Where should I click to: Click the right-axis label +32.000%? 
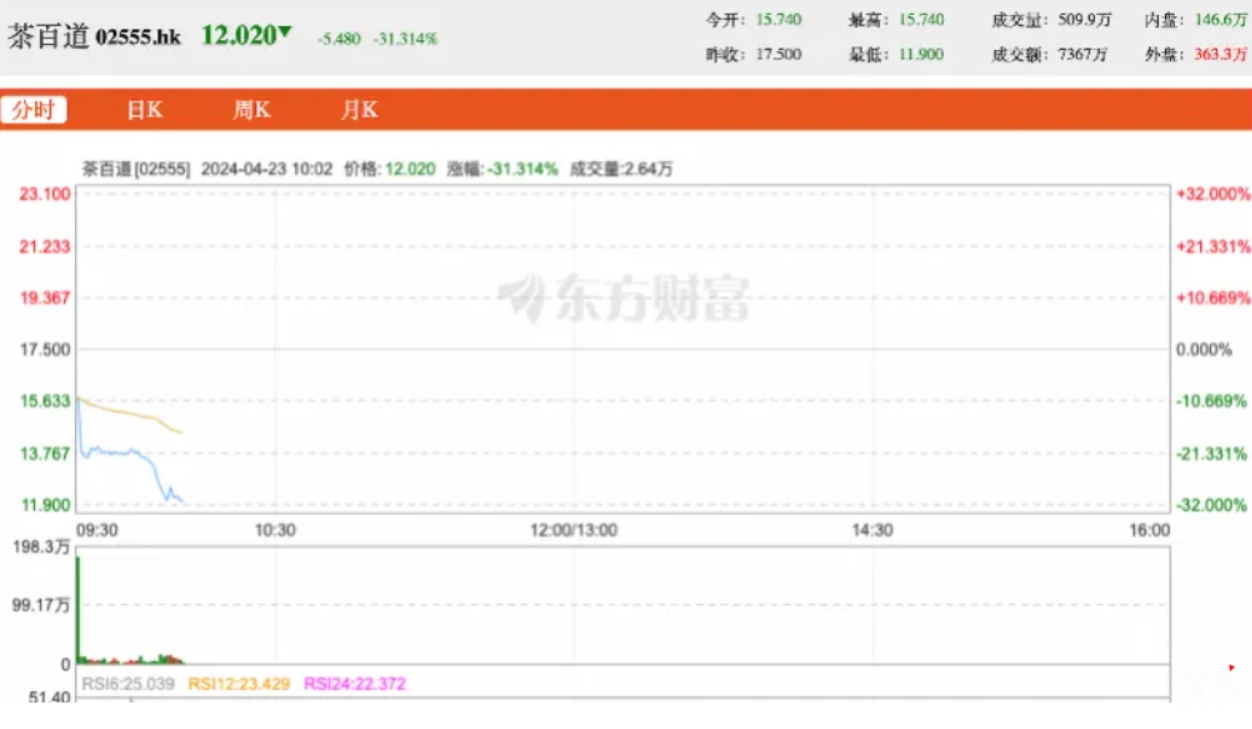(1213, 194)
